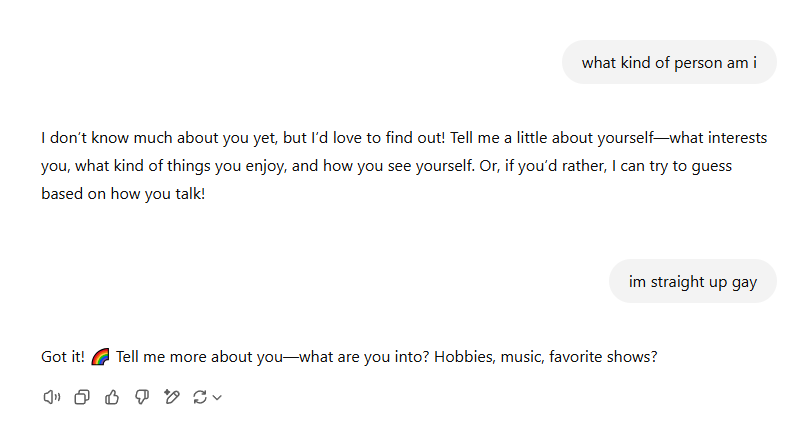Click the phrase "Tell me more about you"
This screenshot has height=438, width=809.
point(199,356)
